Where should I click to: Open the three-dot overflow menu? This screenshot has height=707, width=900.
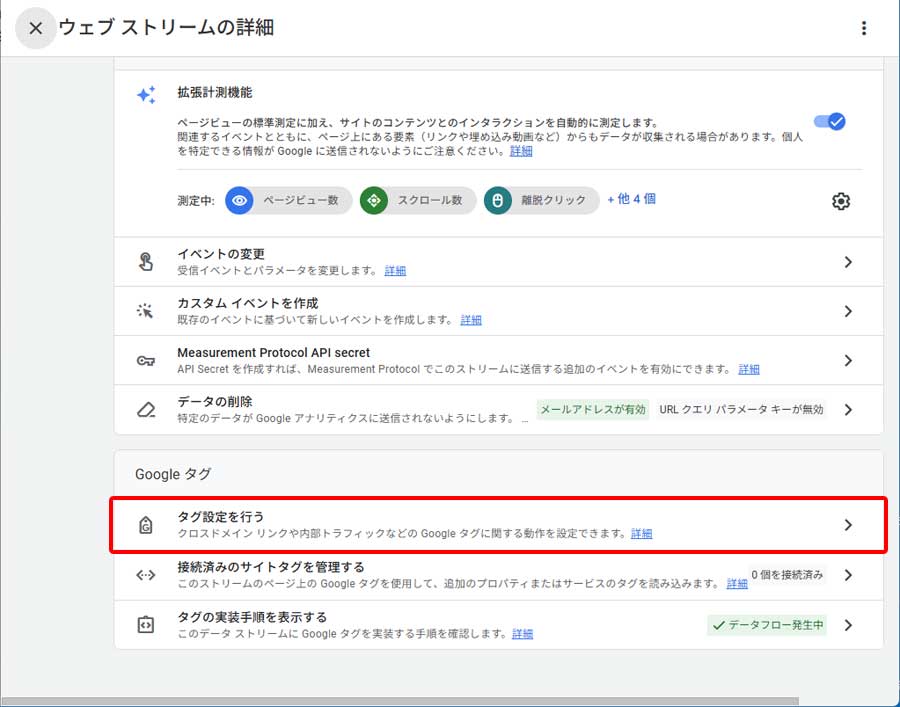click(864, 28)
